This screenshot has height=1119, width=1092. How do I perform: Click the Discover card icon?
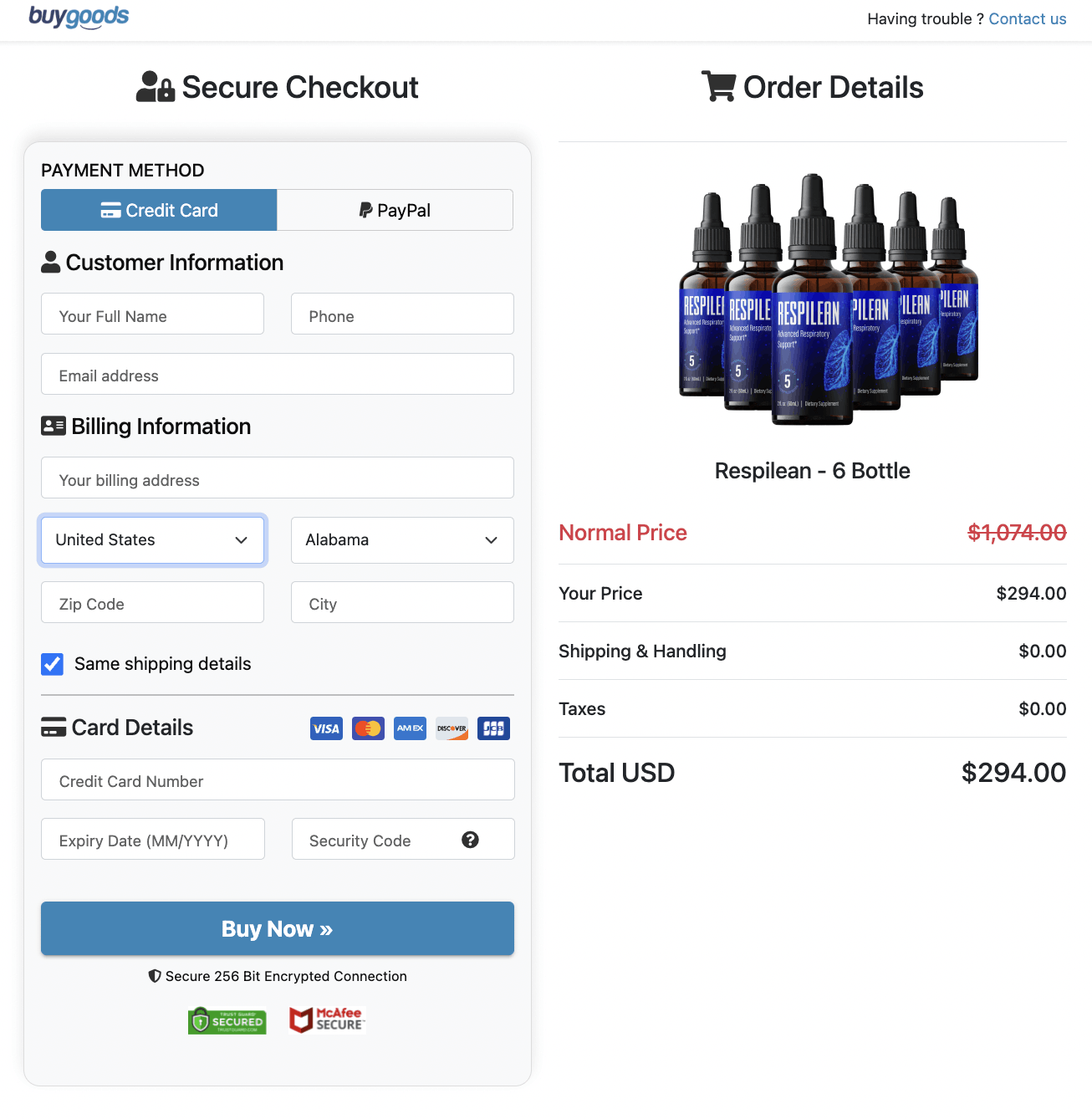coord(452,728)
